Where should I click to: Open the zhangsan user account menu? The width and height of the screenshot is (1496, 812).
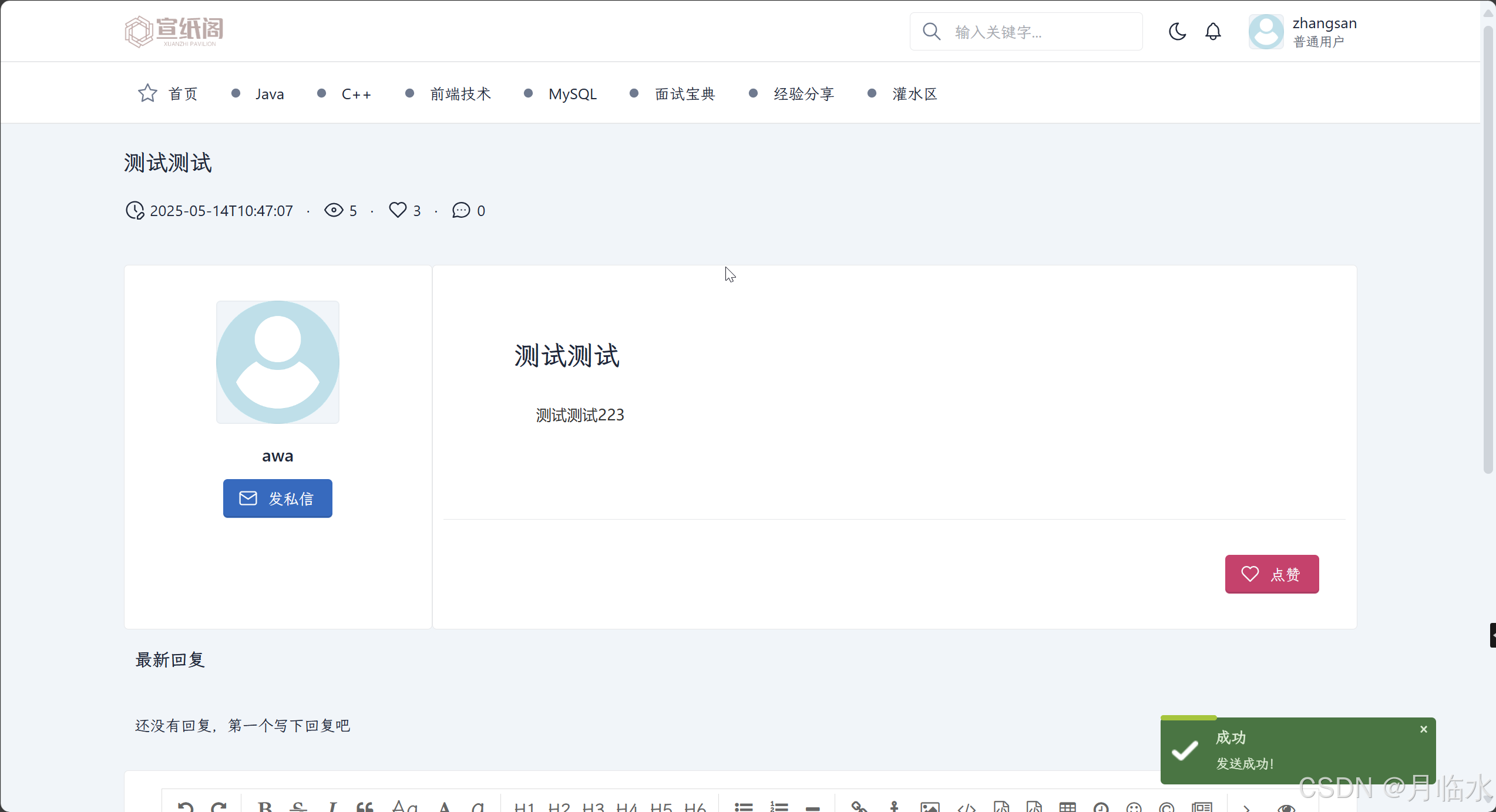(1324, 31)
